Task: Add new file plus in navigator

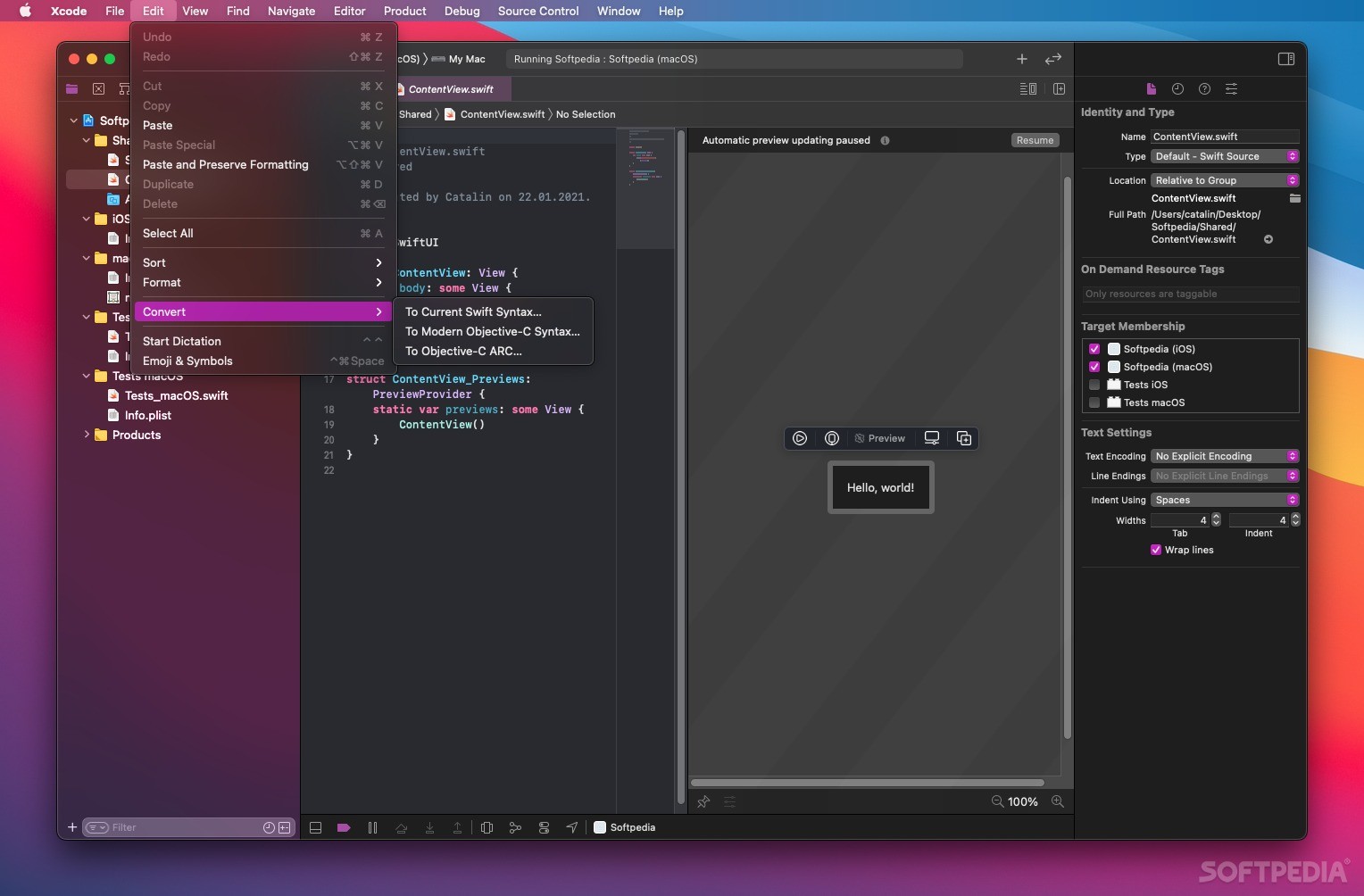Action: pos(72,827)
